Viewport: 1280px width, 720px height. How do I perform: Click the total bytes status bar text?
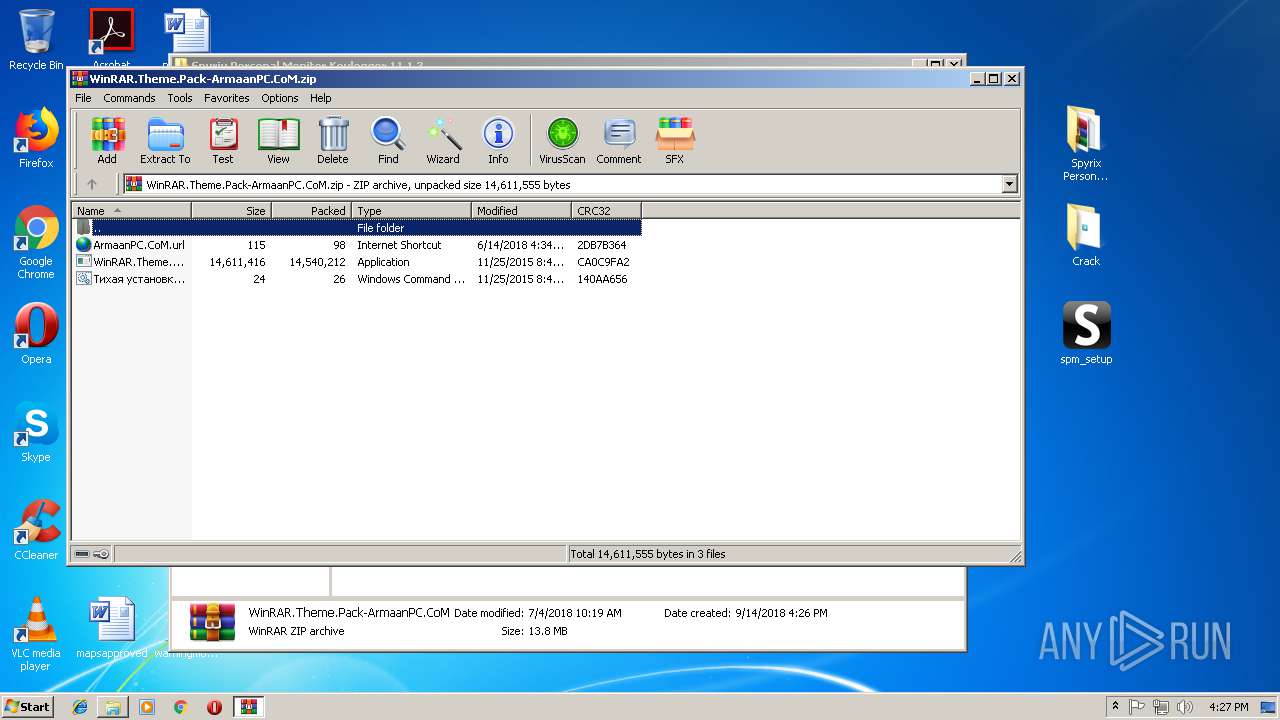(647, 554)
